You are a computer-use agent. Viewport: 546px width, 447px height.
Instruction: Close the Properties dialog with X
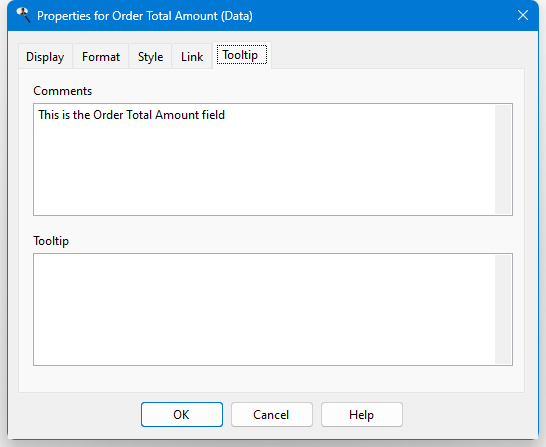coord(523,15)
